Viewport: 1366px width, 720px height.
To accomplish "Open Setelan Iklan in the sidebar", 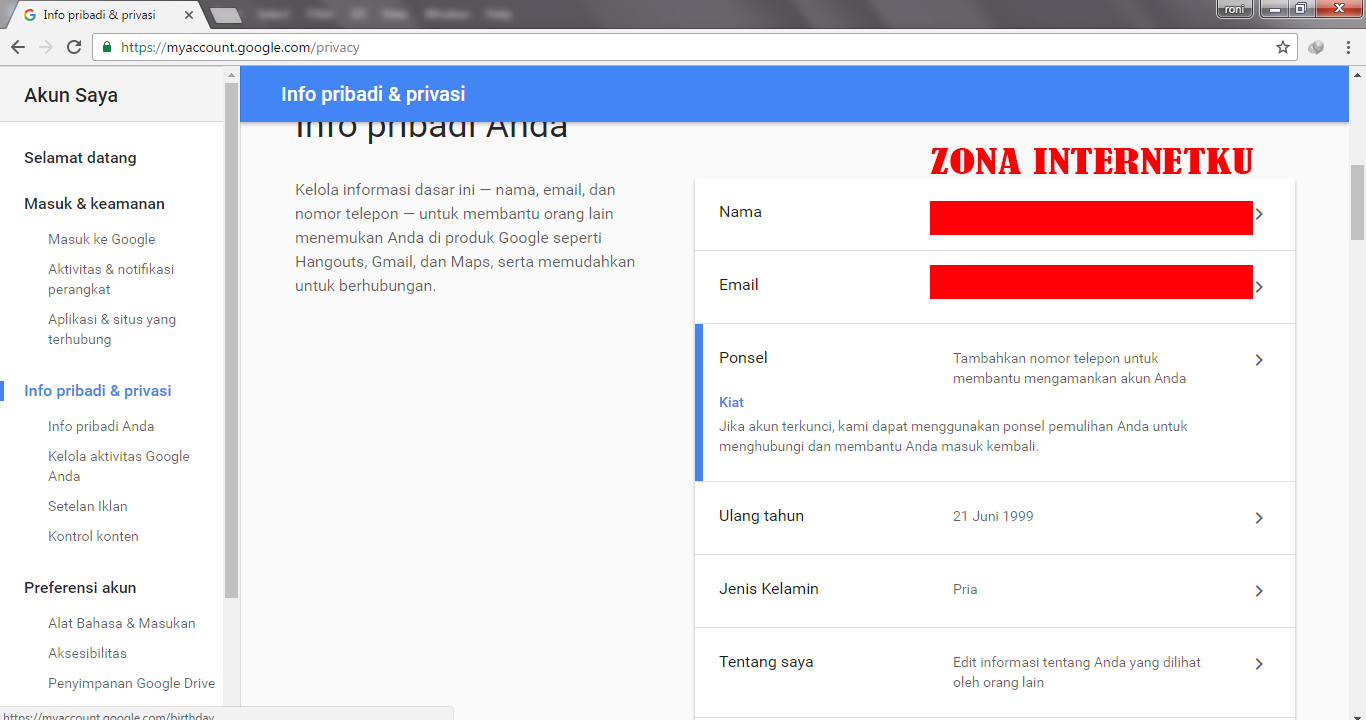I will click(x=87, y=506).
